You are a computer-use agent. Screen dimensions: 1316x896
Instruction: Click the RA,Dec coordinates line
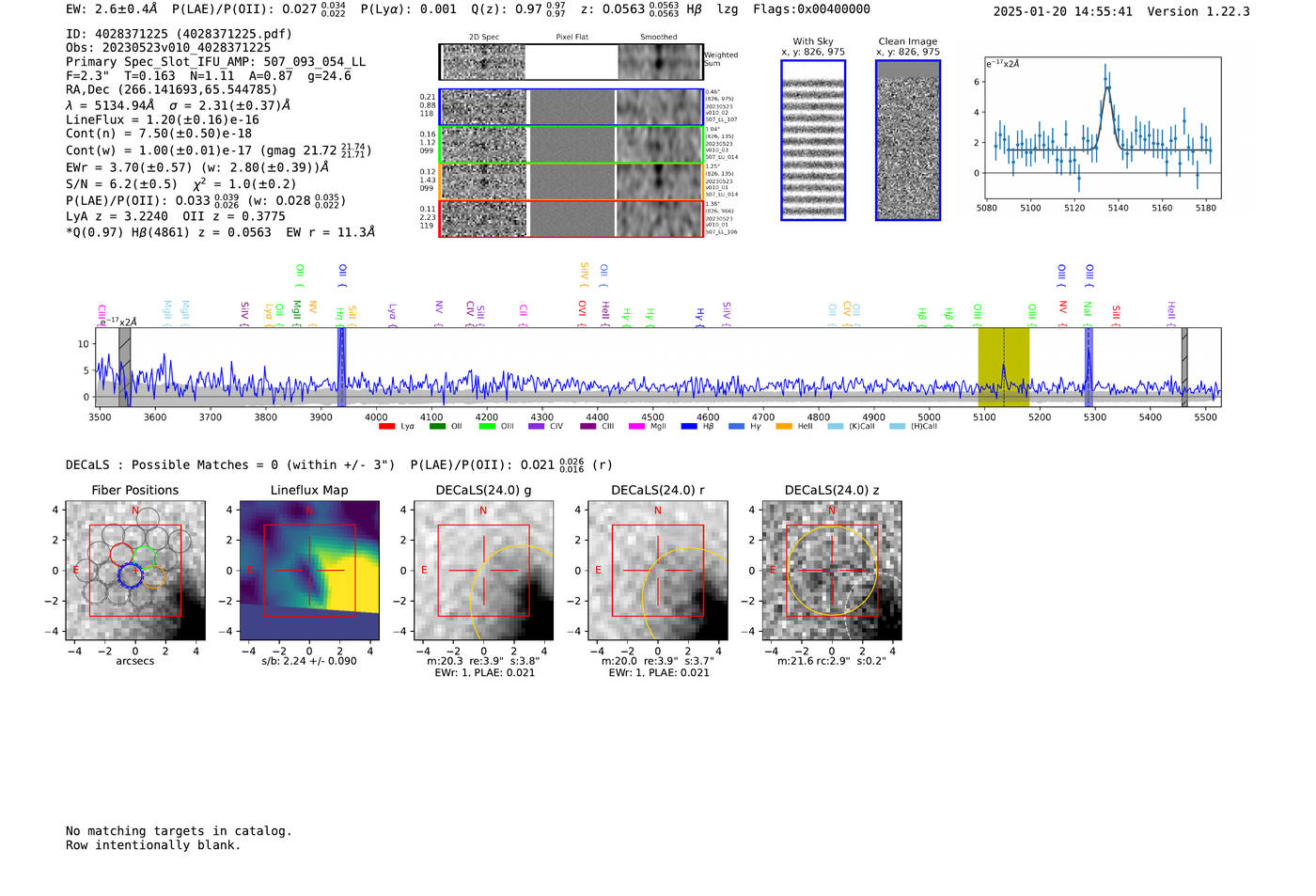click(172, 90)
